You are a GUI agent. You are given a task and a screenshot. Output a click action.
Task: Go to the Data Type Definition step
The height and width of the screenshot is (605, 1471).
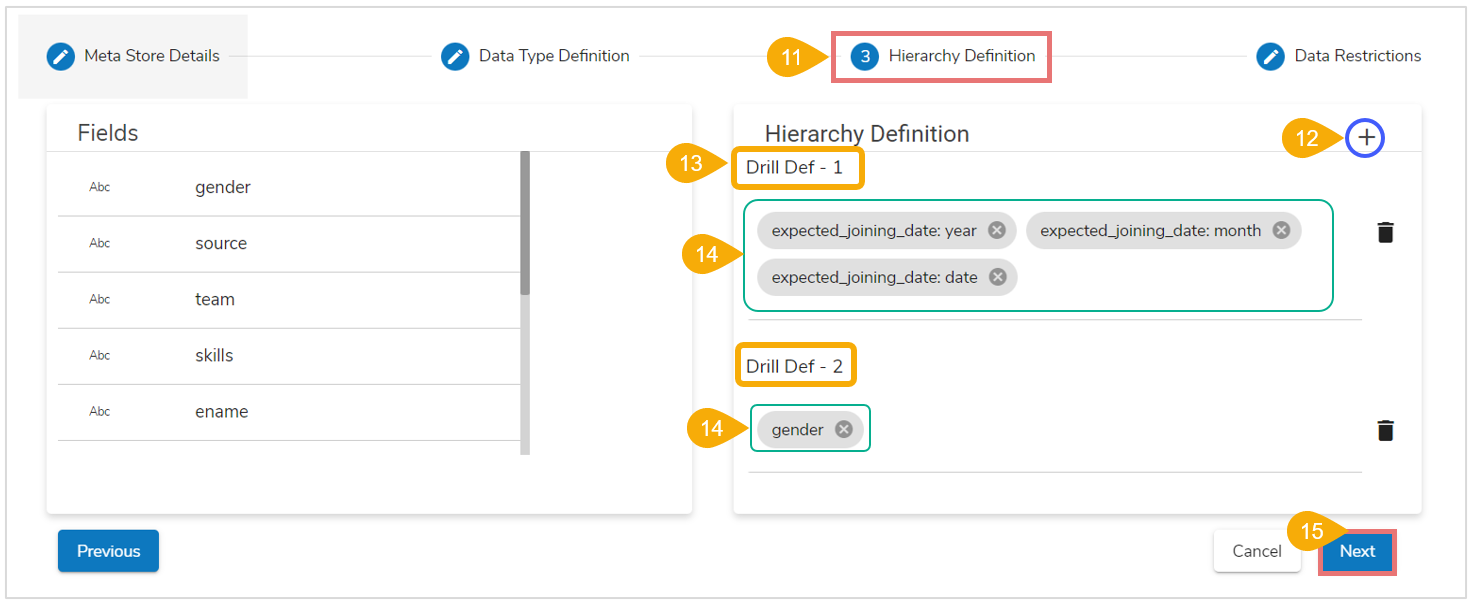[536, 56]
